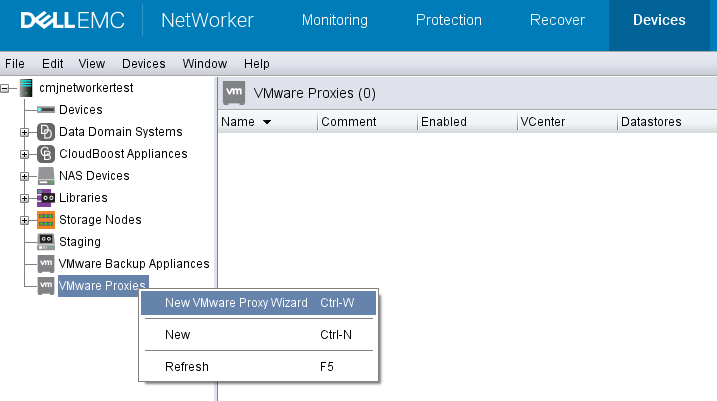The height and width of the screenshot is (401, 717).
Task: Collapse the cmjnetworkertest root node
Action: click(5, 88)
